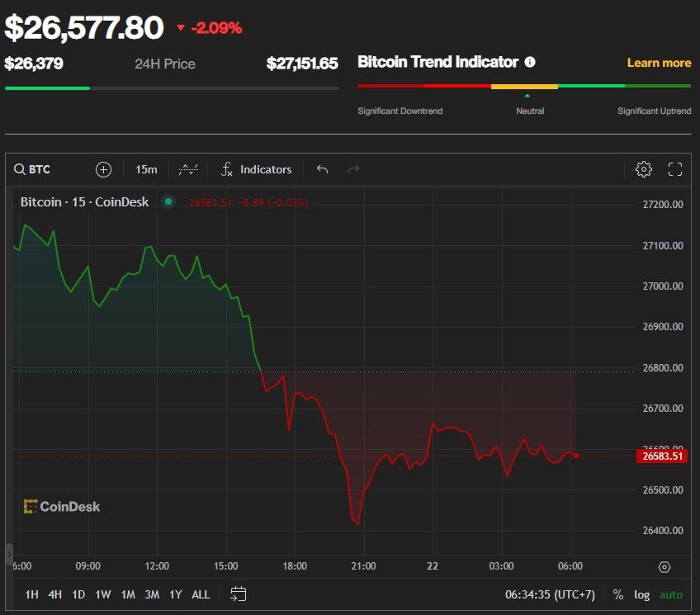The image size is (700, 615).
Task: Open the Indicators fx menu
Action: [256, 170]
